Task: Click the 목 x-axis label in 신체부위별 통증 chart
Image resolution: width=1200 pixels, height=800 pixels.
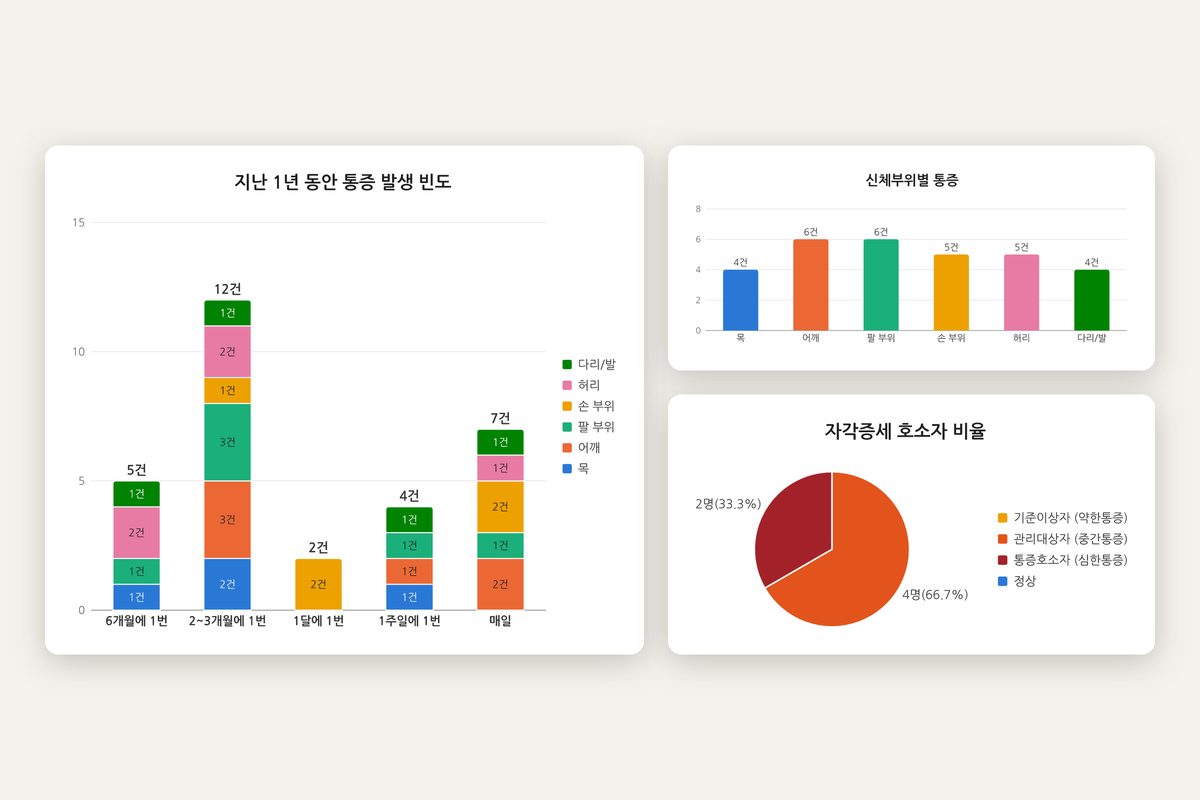Action: (741, 338)
